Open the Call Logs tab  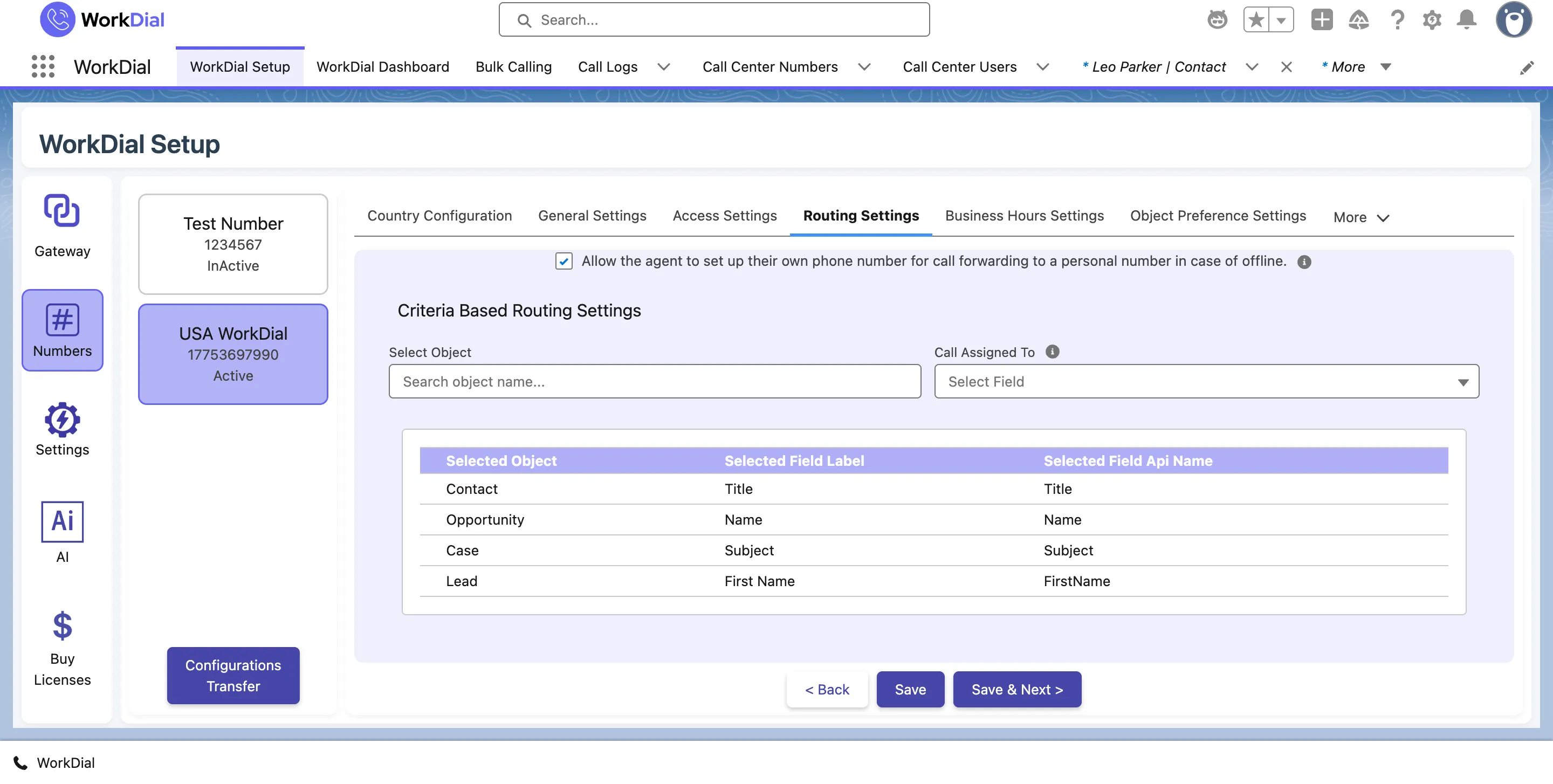pyautogui.click(x=607, y=67)
